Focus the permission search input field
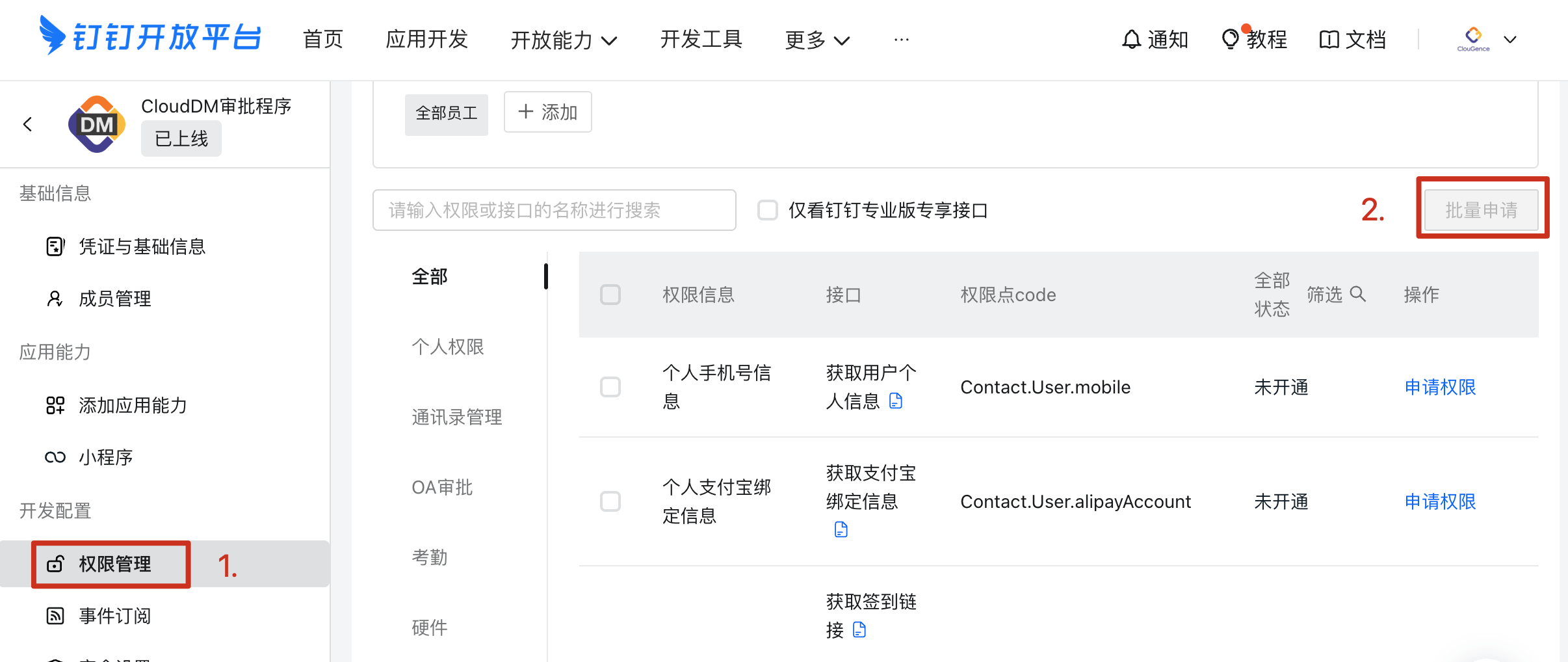This screenshot has width=1568, height=662. (x=554, y=210)
